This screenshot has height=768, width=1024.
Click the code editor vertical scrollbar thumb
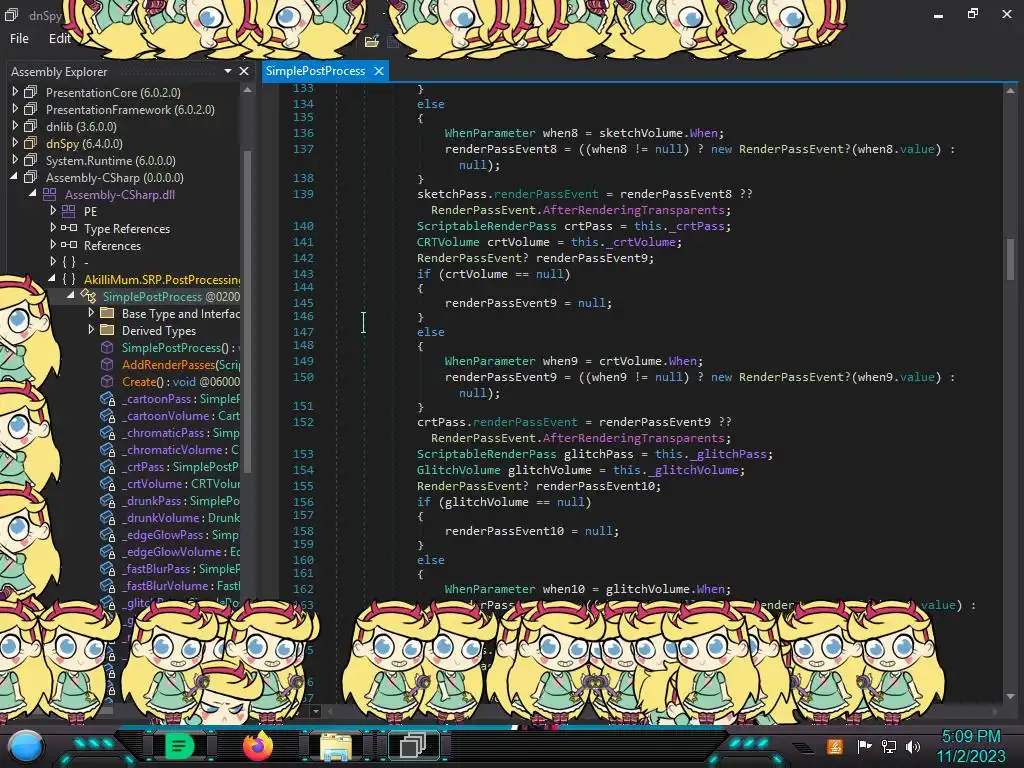pyautogui.click(x=1010, y=259)
